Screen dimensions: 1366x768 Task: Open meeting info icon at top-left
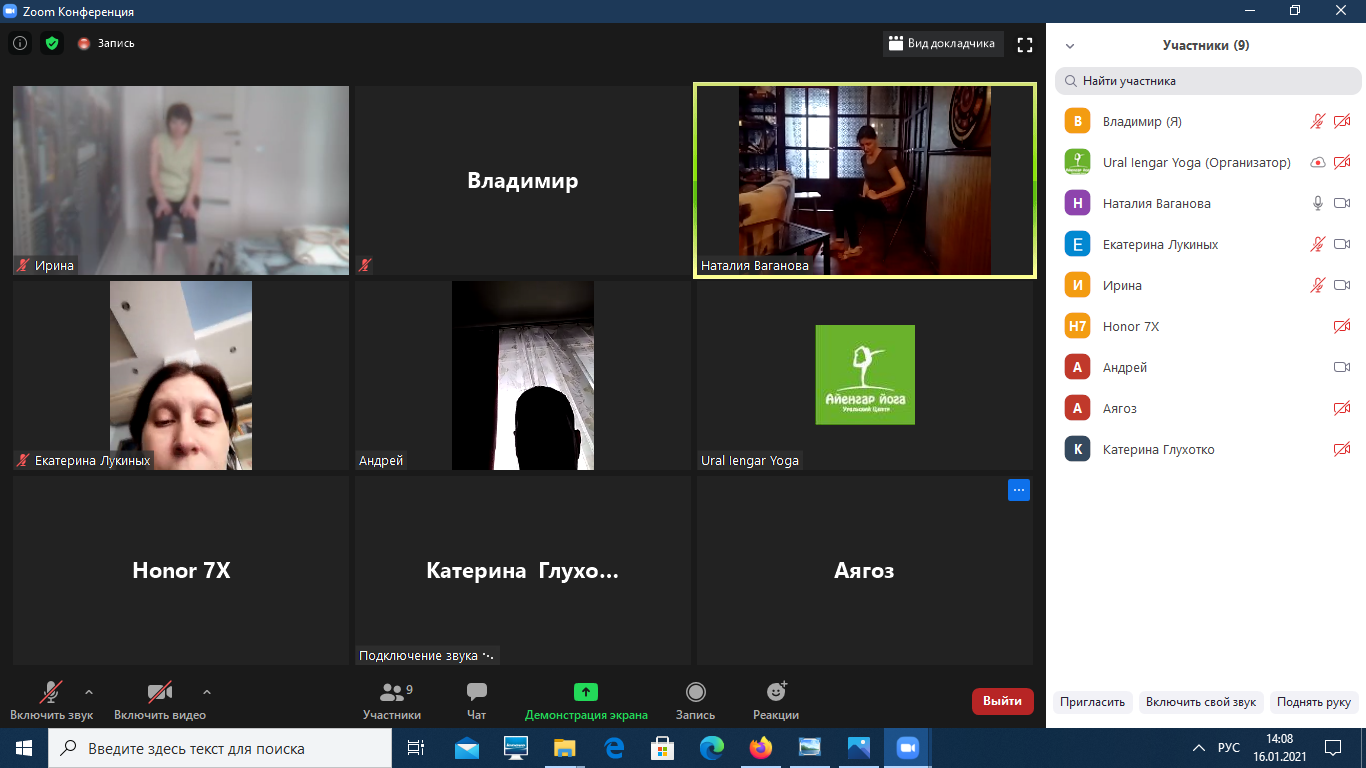[19, 43]
